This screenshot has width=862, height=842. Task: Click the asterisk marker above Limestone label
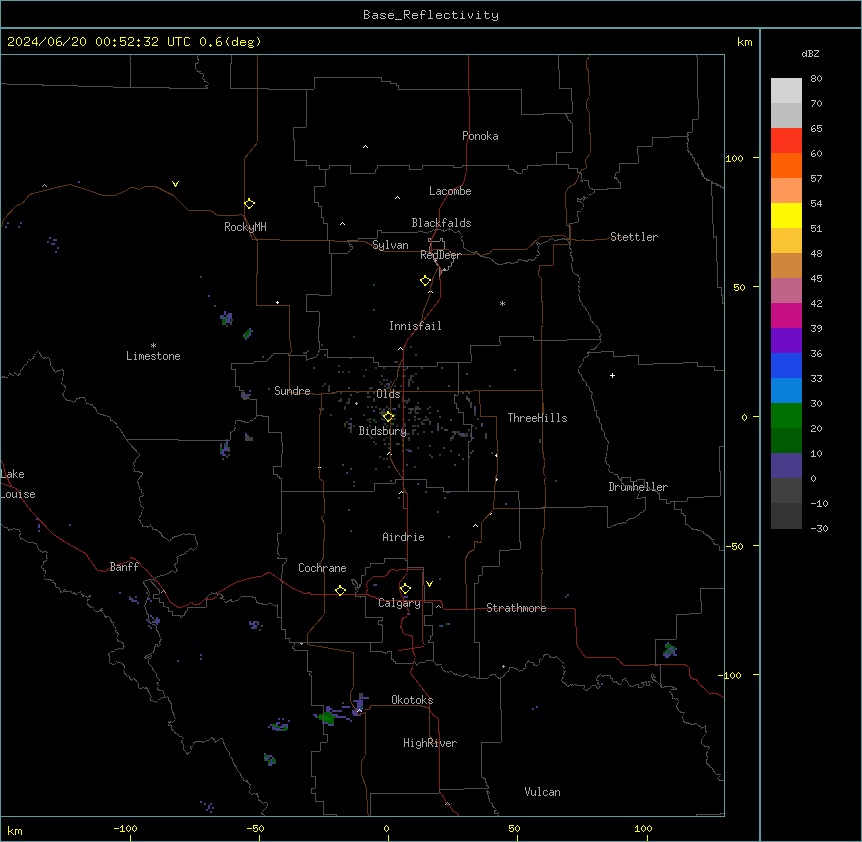(153, 346)
